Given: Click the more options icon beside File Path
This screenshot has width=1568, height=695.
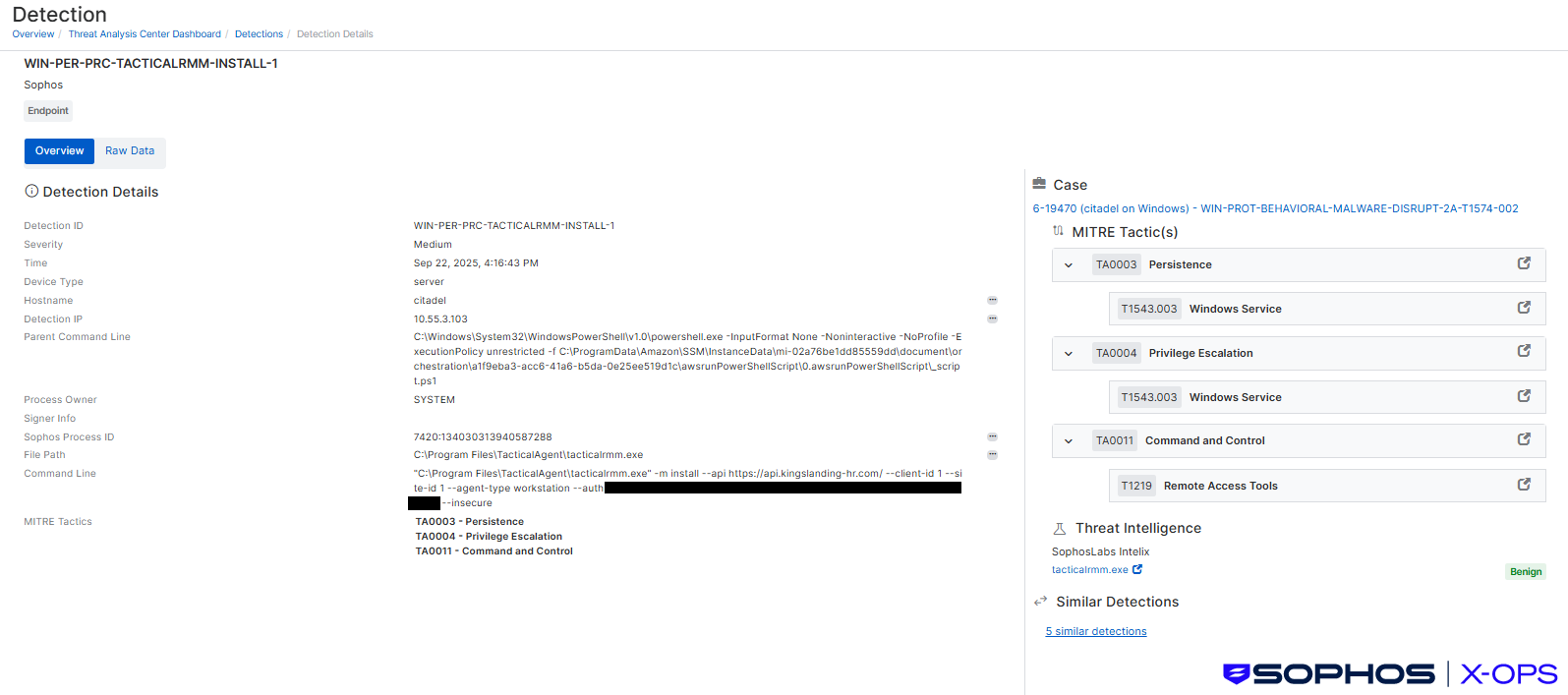Looking at the screenshot, I should tap(992, 455).
